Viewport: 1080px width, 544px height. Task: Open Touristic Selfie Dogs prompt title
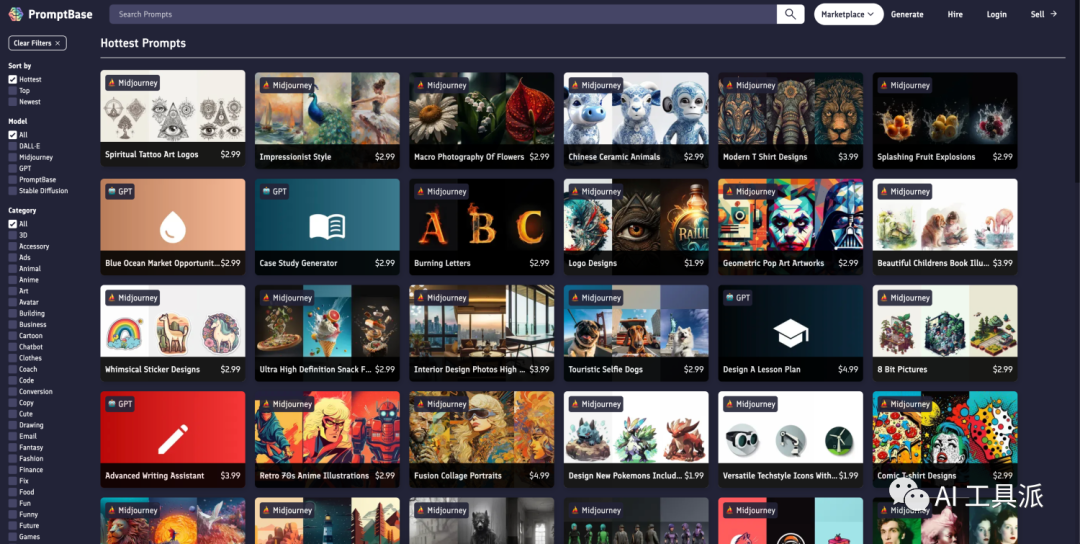605,369
